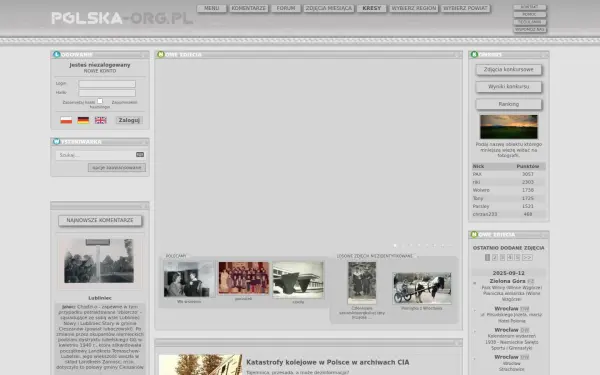Click the Zdjęcia konkursowe button
The width and height of the screenshot is (600, 375).
coord(509,70)
